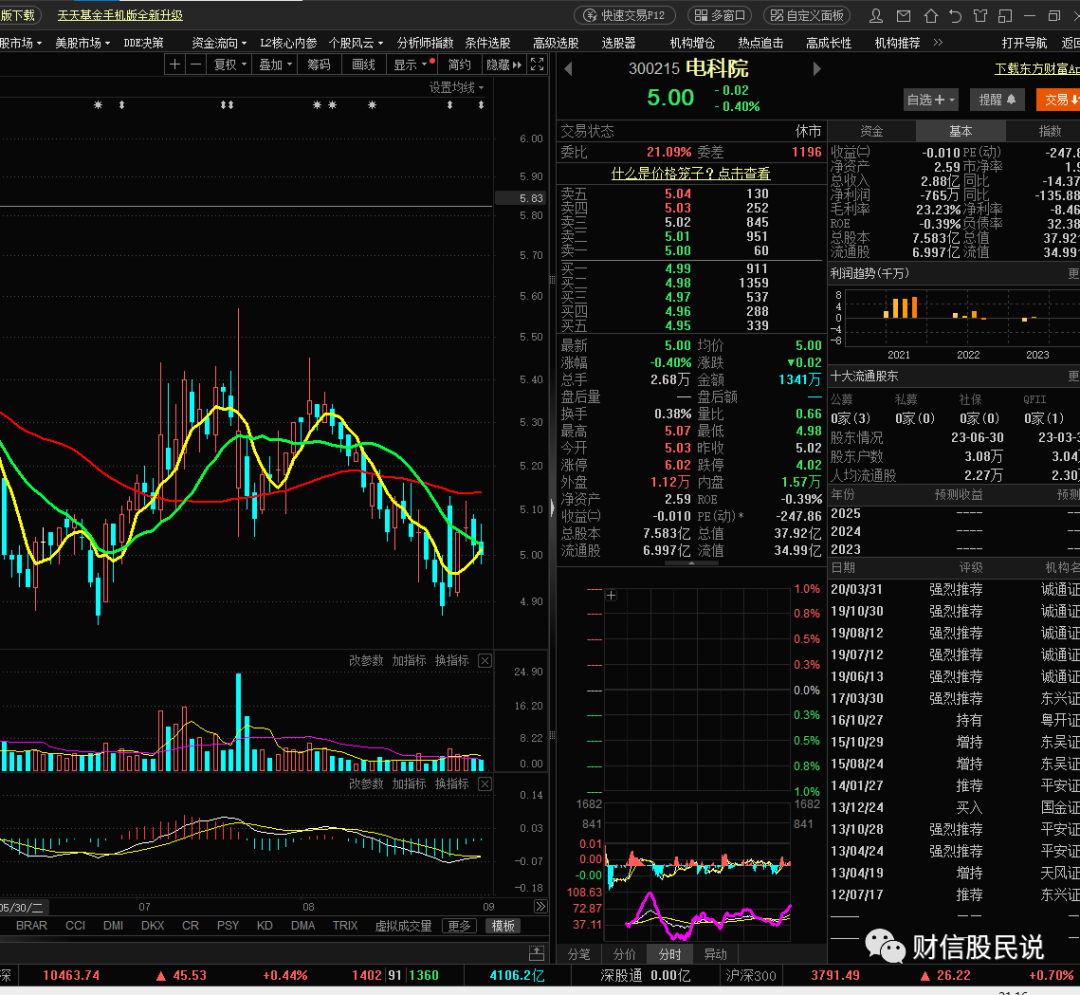
Task: Toggle the 画线 drawing tools
Action: tap(364, 64)
